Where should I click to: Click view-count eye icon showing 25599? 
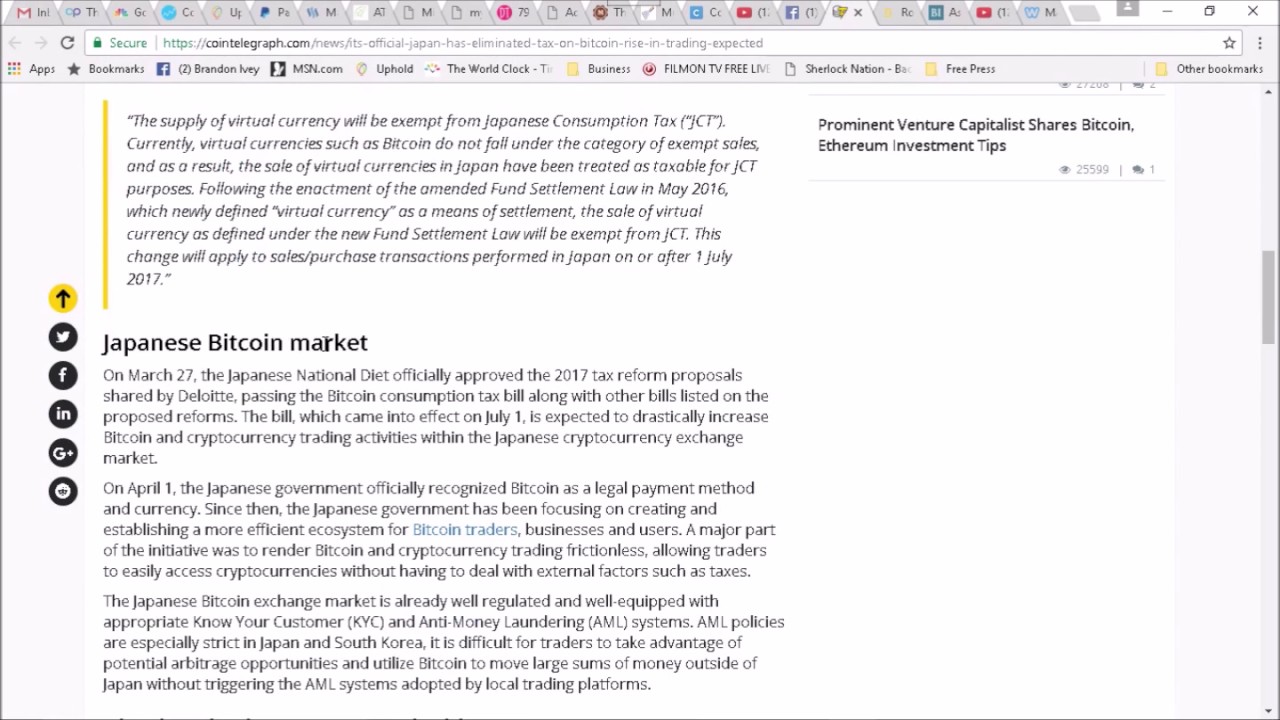coord(1064,170)
